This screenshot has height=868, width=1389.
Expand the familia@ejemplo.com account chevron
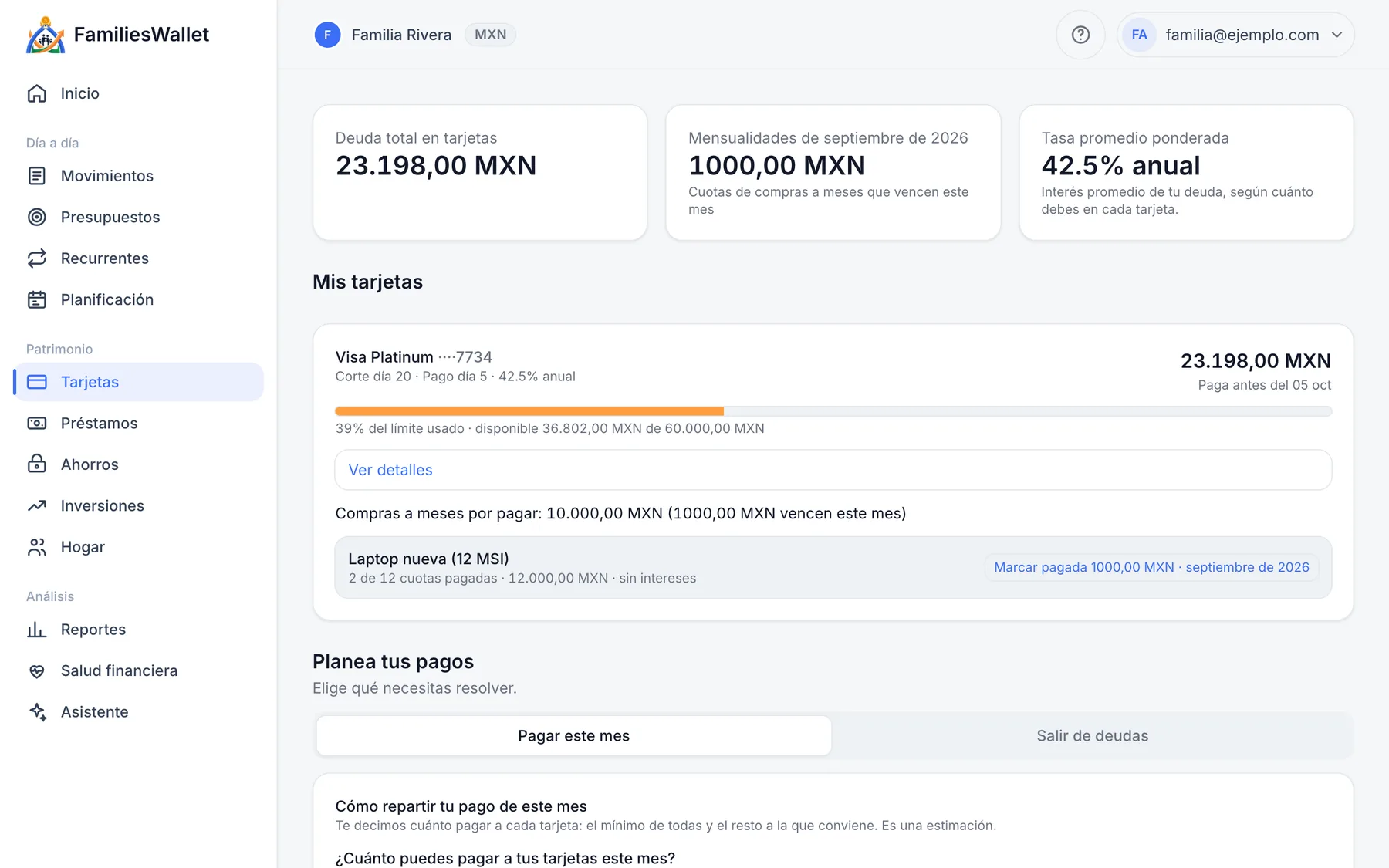pos(1337,35)
